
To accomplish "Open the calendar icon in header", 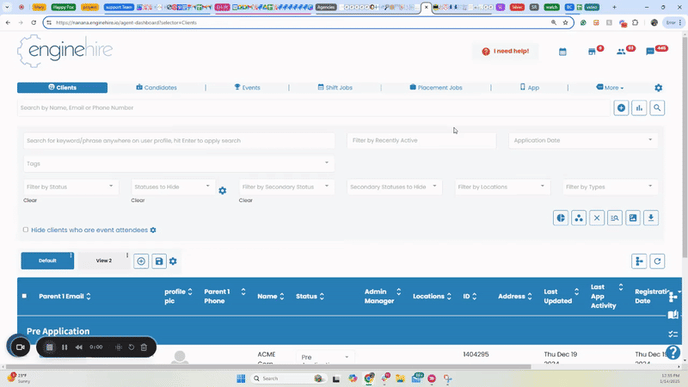I will point(563,52).
